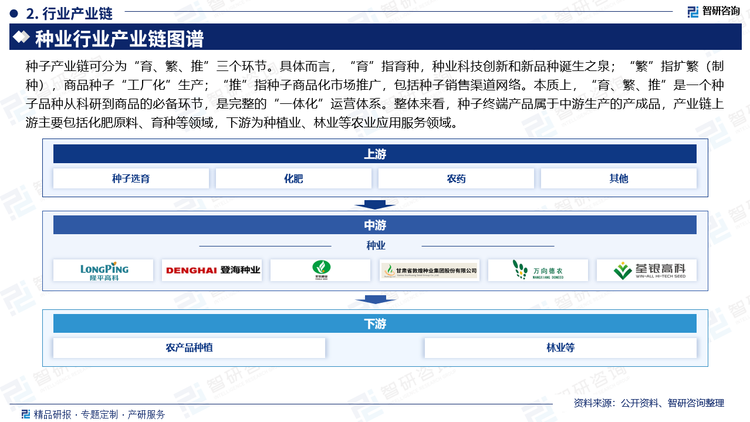Click the title 种业行业产业链图谱
Viewport: 750px width, 422px height.
(119, 38)
